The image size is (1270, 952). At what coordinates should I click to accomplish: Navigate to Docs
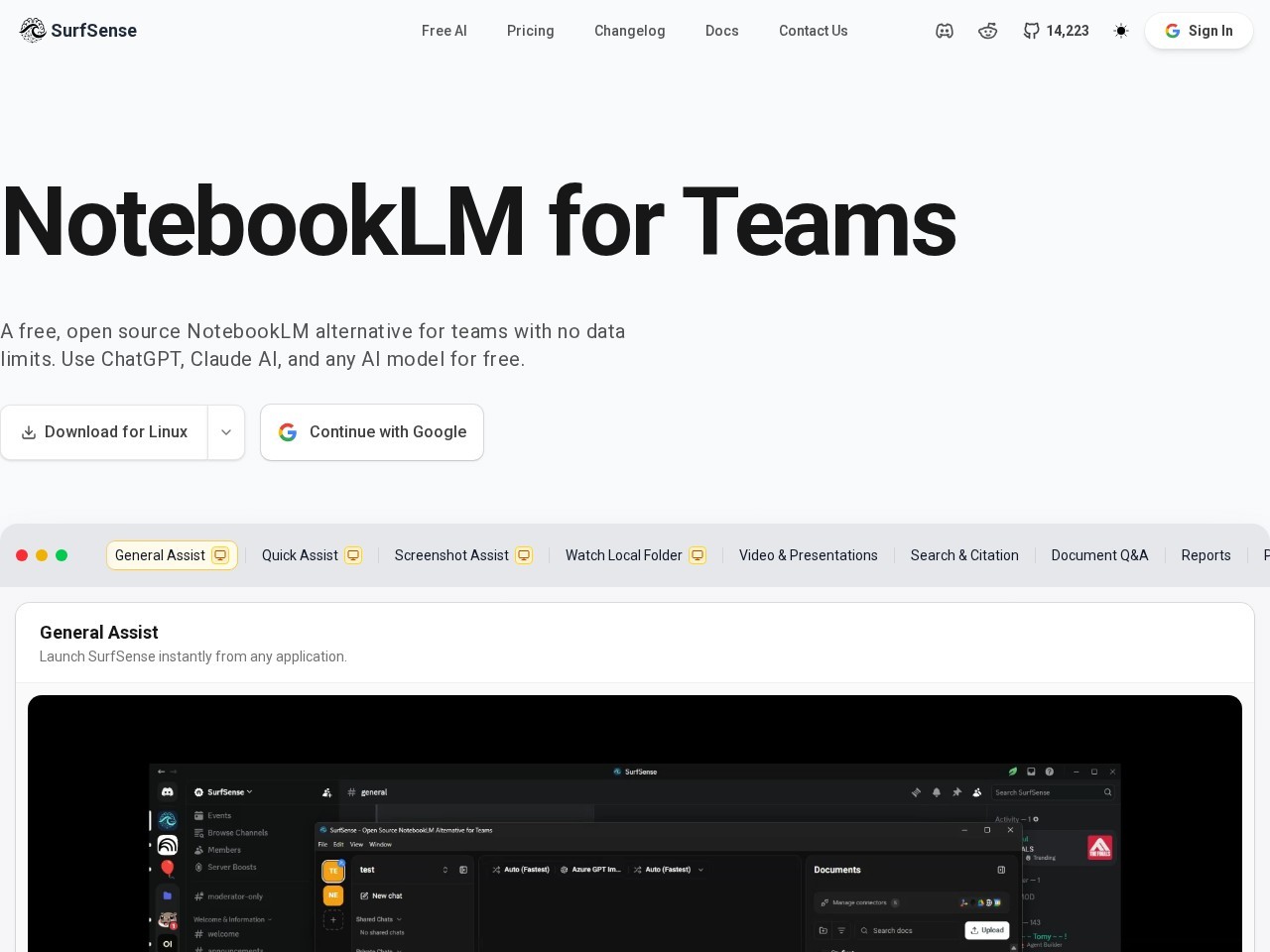(x=722, y=31)
